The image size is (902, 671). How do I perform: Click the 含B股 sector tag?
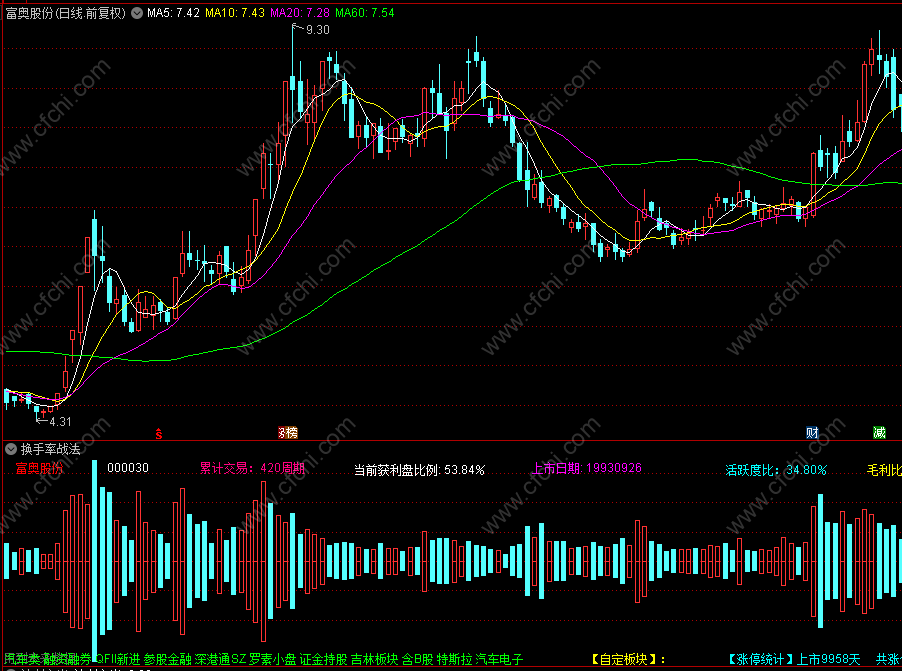[x=418, y=659]
